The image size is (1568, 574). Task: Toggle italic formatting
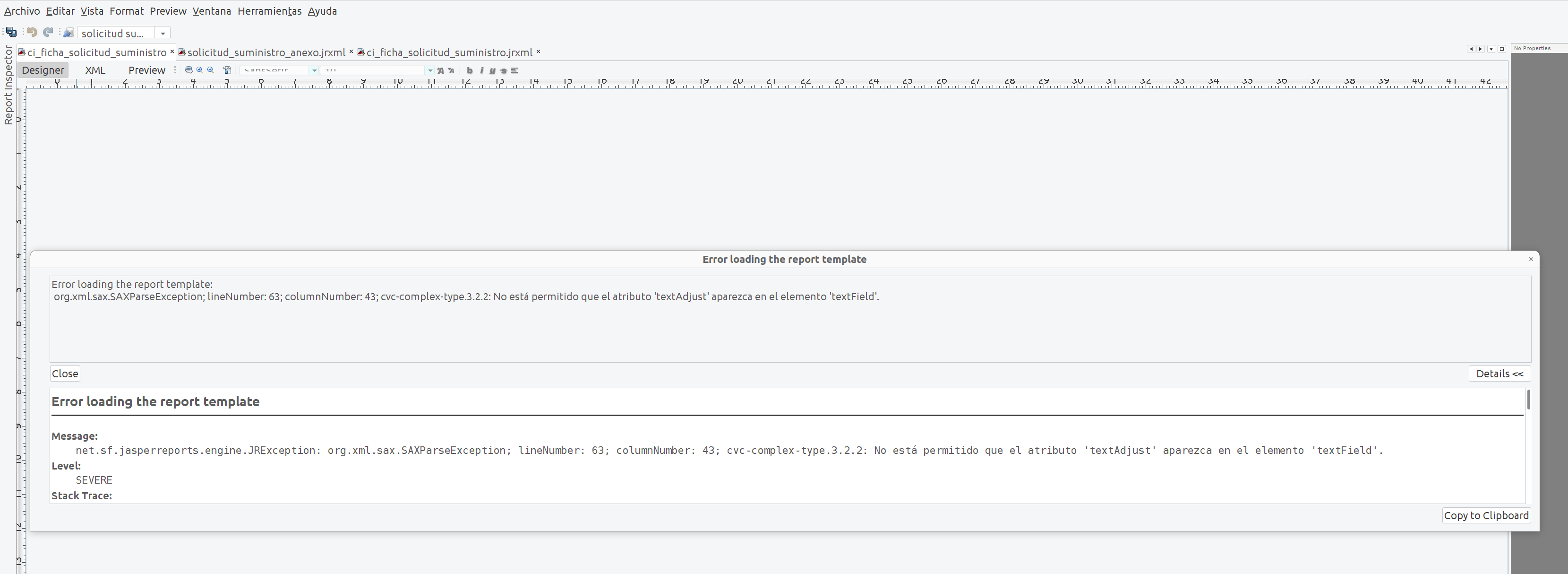click(481, 70)
